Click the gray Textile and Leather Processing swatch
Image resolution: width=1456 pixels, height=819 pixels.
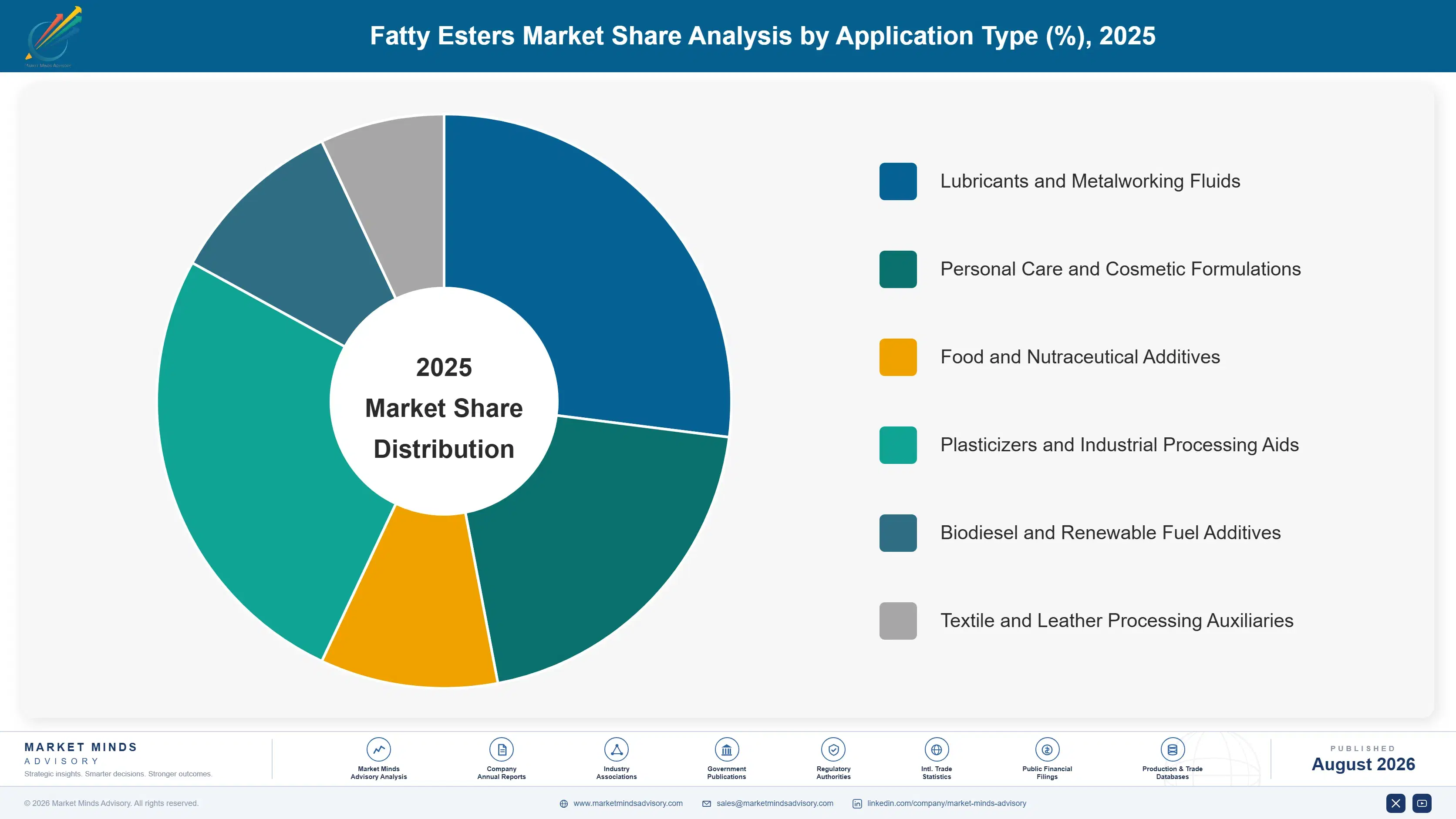pyautogui.click(x=897, y=621)
